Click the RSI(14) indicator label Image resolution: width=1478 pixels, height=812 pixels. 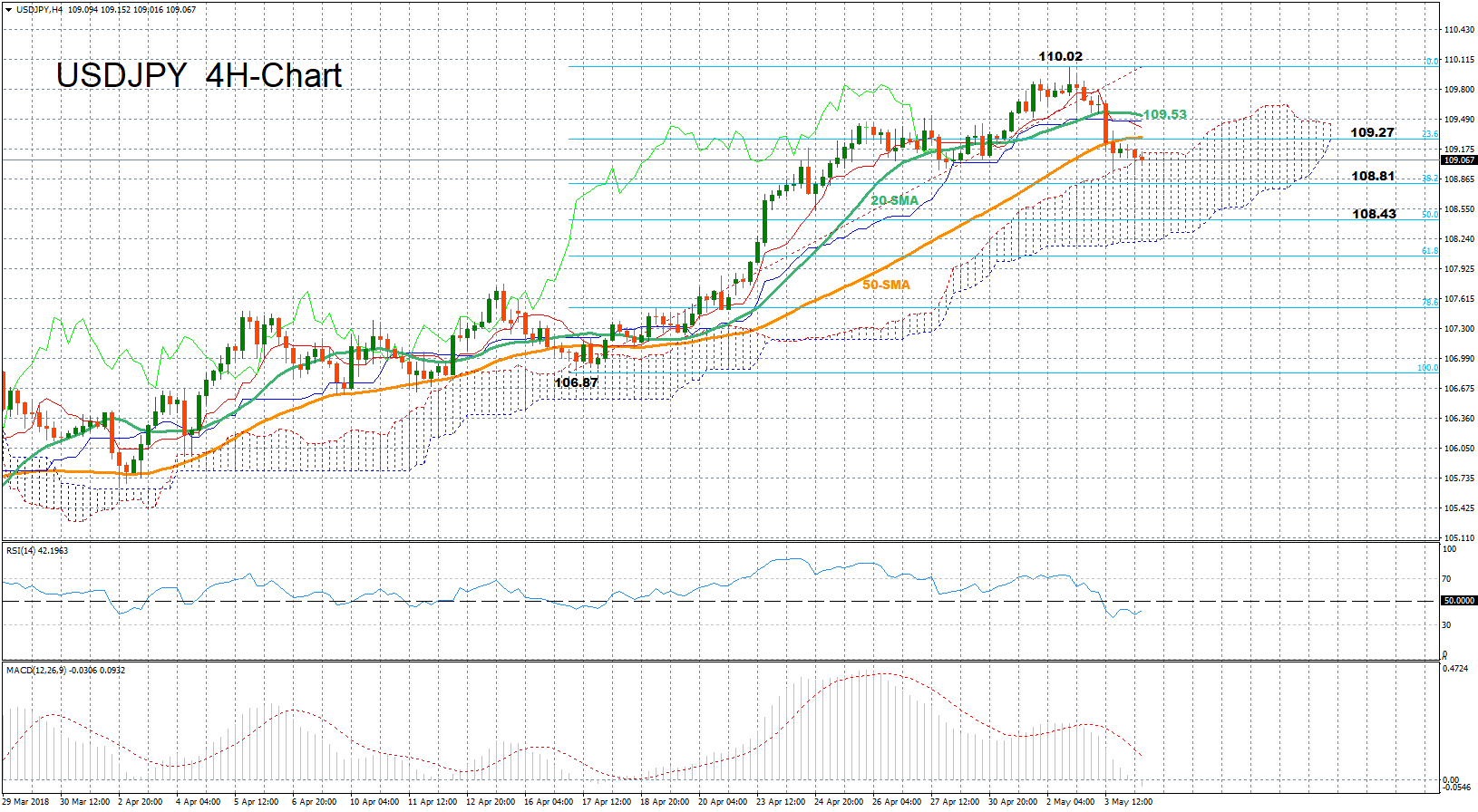tap(36, 550)
